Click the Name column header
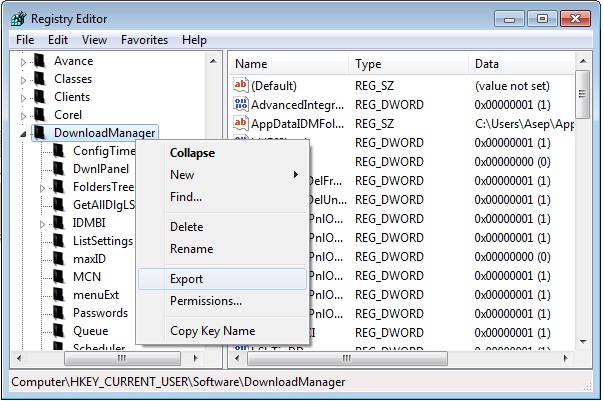Image resolution: width=604 pixels, height=401 pixels. click(289, 64)
